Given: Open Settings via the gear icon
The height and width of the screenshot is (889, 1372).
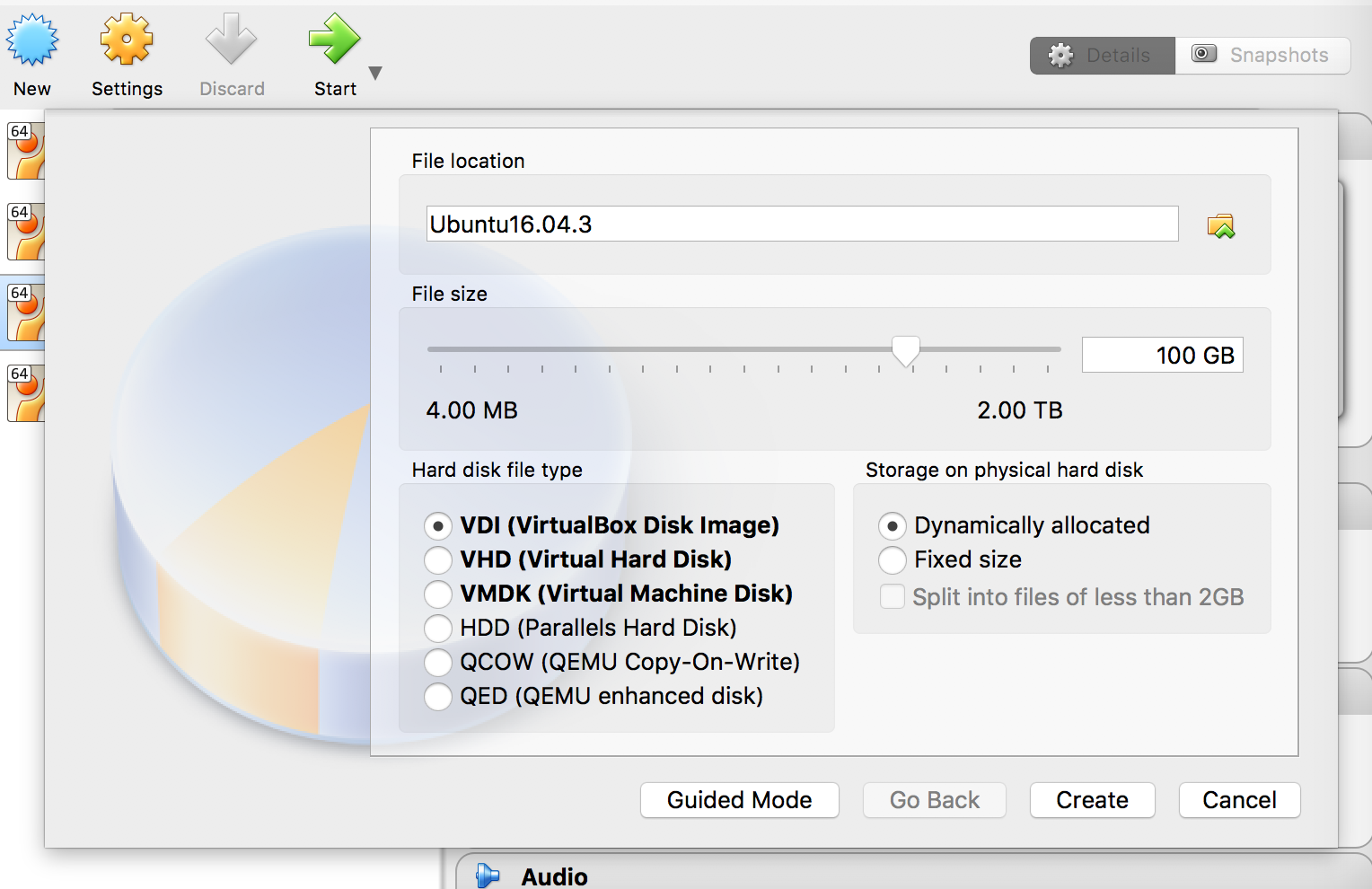Looking at the screenshot, I should (x=127, y=40).
